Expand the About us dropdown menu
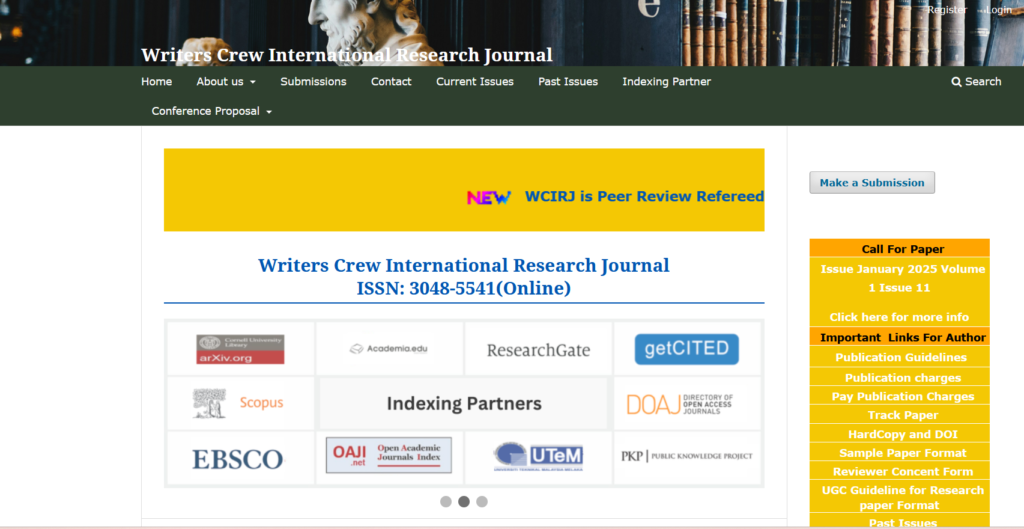Viewport: 1024px width, 529px height. click(x=226, y=82)
